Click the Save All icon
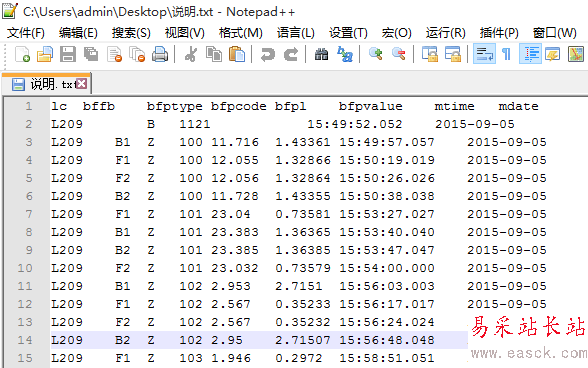Screen dimensions: 588x368 pos(91,54)
